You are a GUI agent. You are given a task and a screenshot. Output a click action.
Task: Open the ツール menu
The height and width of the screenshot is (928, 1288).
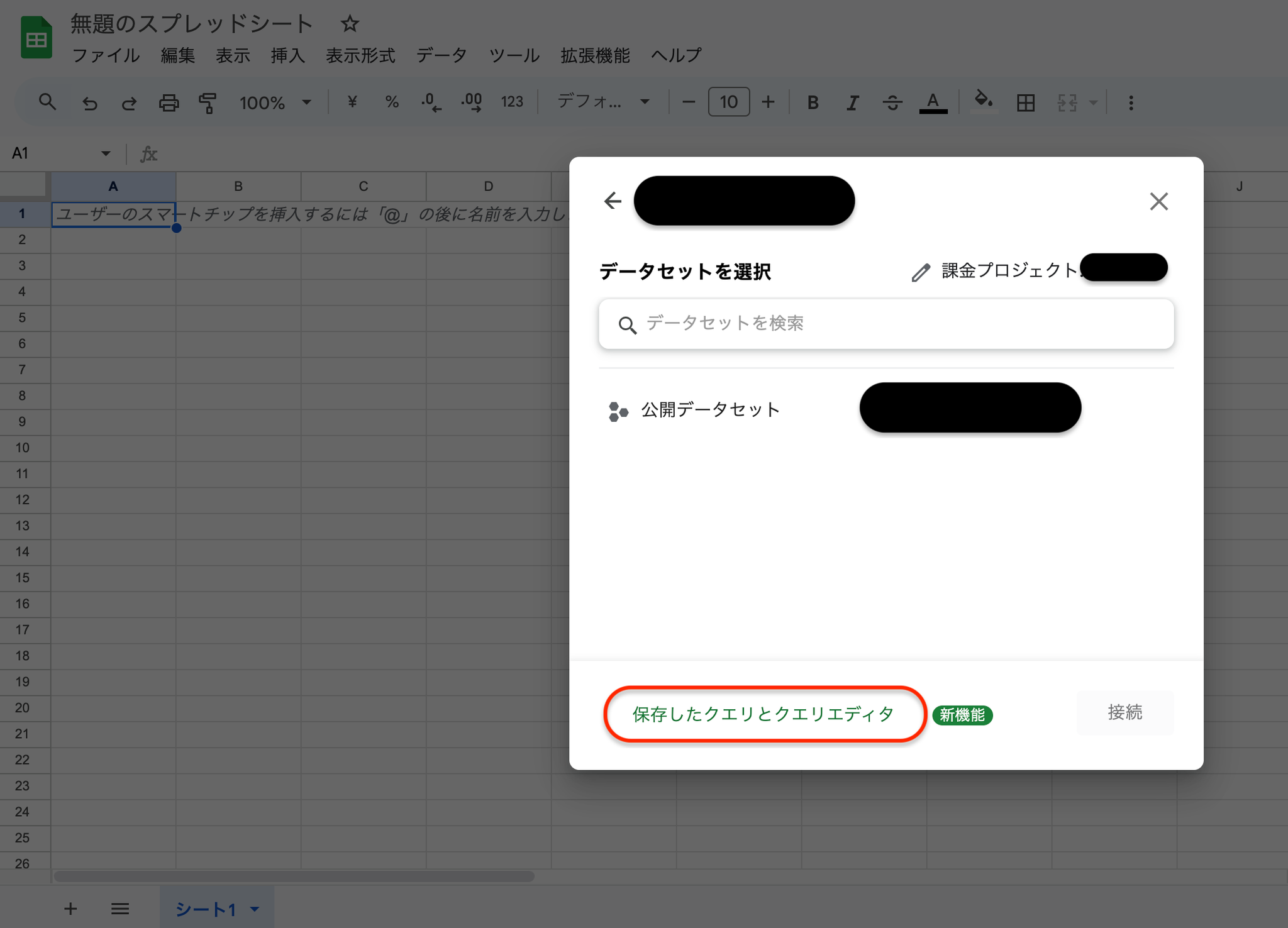(x=514, y=55)
